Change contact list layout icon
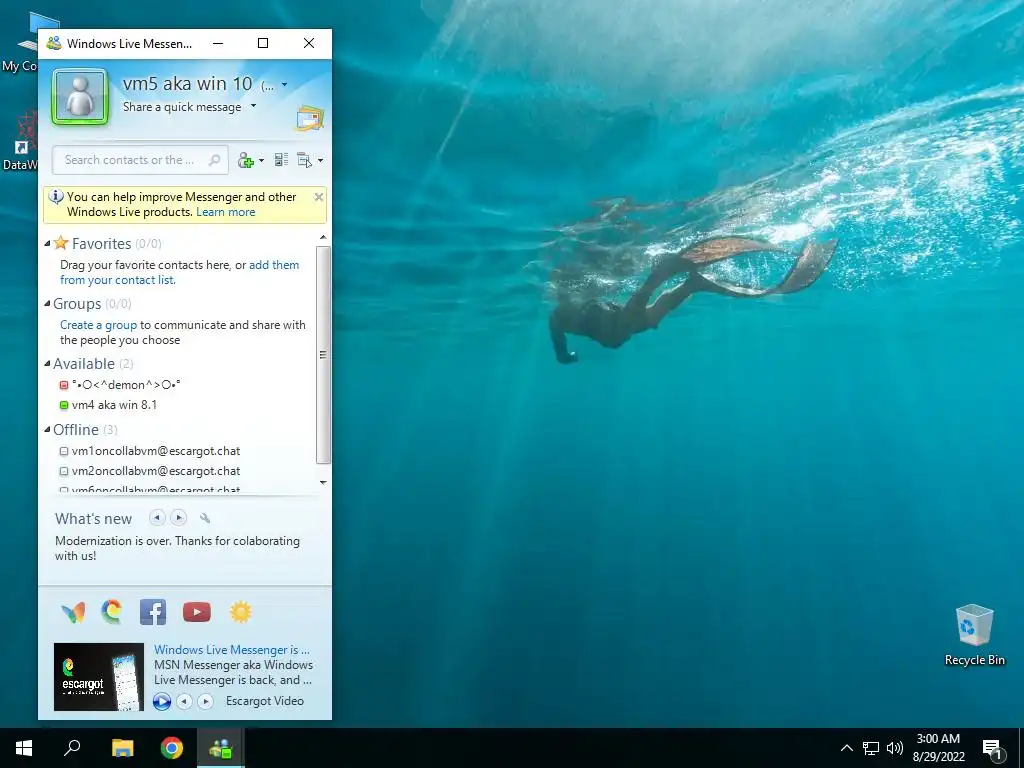Image resolution: width=1024 pixels, height=768 pixels. click(x=281, y=160)
